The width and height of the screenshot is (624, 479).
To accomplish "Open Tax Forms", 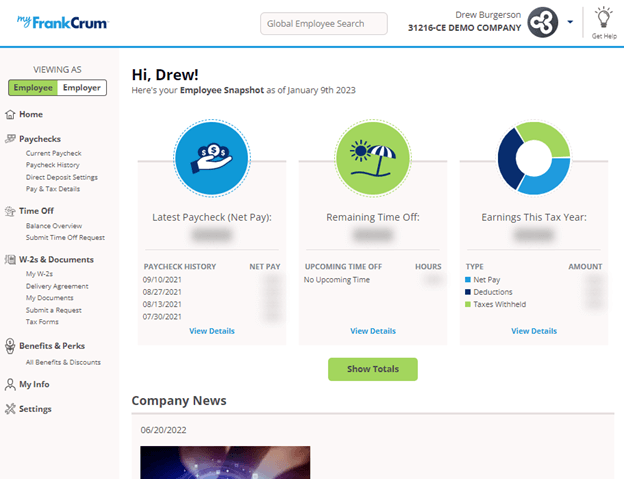I will point(42,322).
